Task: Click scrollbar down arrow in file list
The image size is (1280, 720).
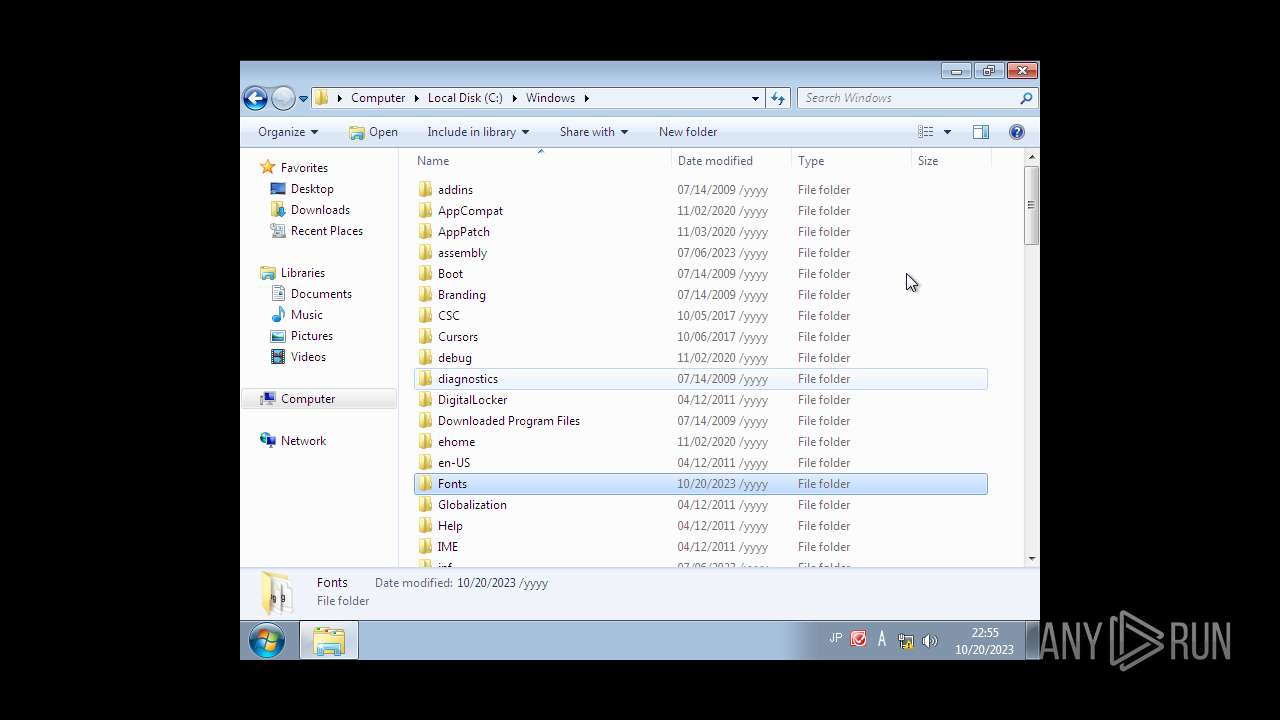Action: 1031,559
